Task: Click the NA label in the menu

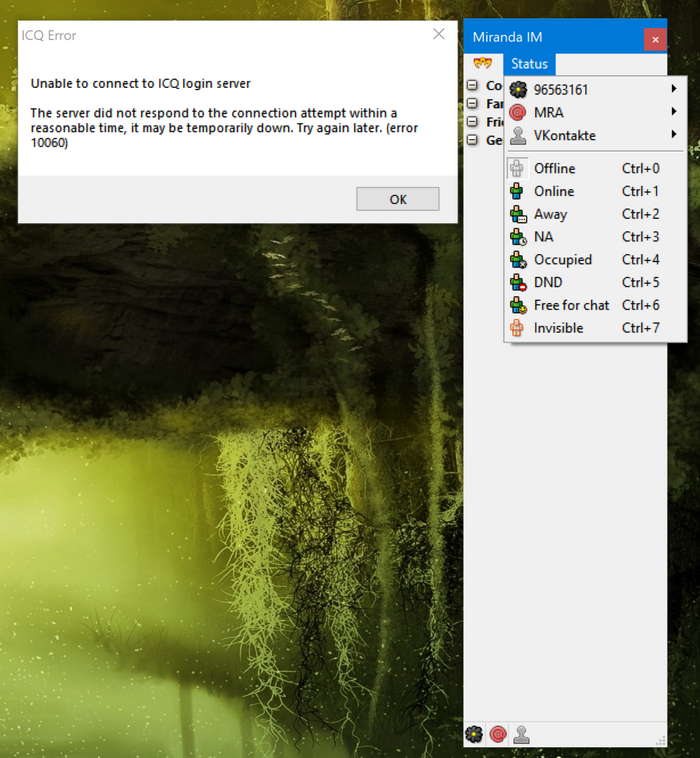Action: coord(544,237)
